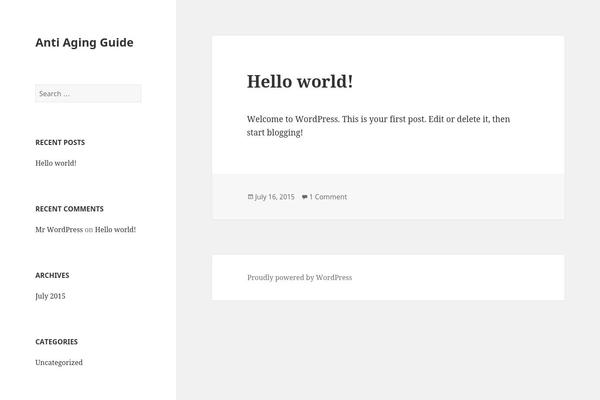Open Hello world! under Recent Posts
Image resolution: width=600 pixels, height=400 pixels.
56,163
